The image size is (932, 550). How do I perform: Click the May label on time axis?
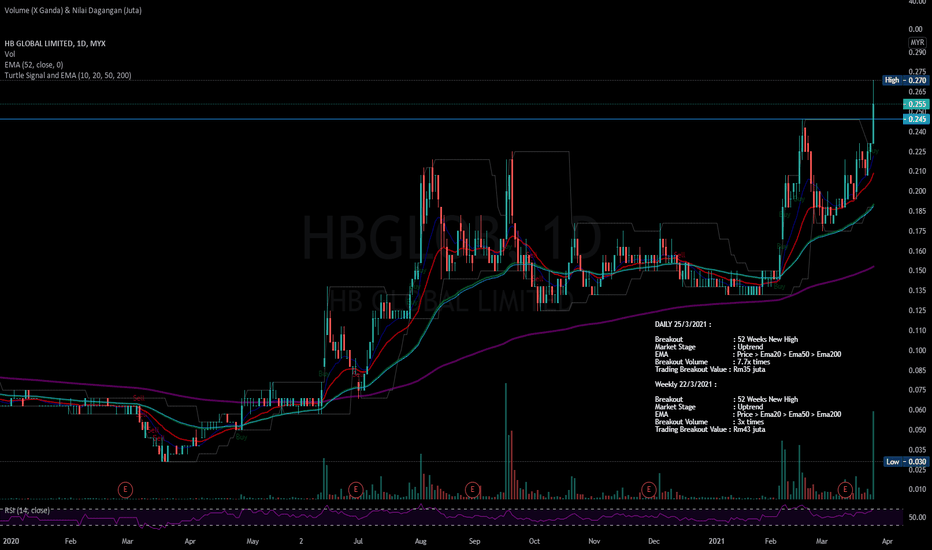pos(252,541)
